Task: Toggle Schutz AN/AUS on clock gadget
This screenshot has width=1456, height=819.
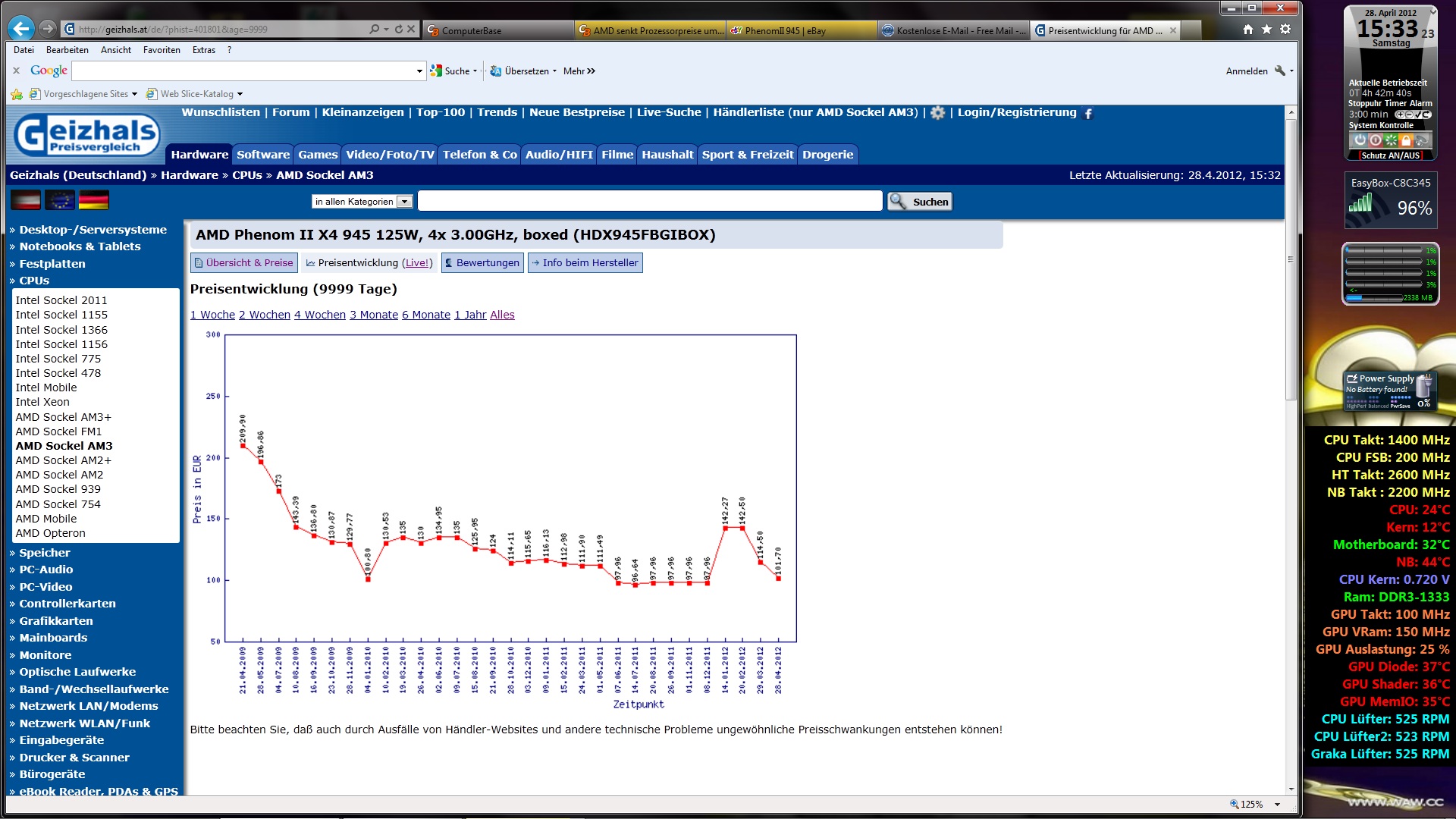Action: 1390,155
